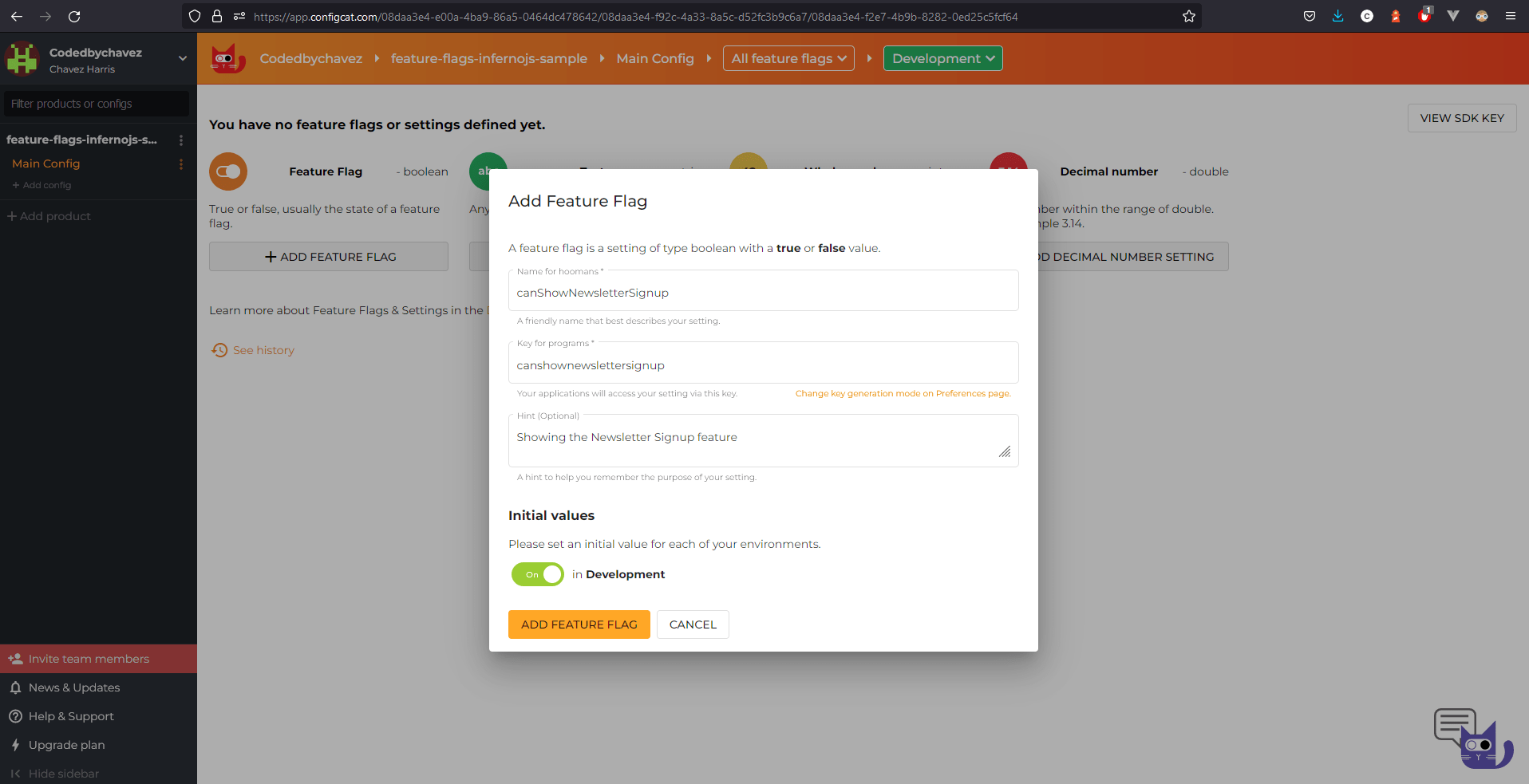The height and width of the screenshot is (784, 1529).
Task: Click the ConfigCat cat logo in breadcrumb
Action: (x=227, y=57)
